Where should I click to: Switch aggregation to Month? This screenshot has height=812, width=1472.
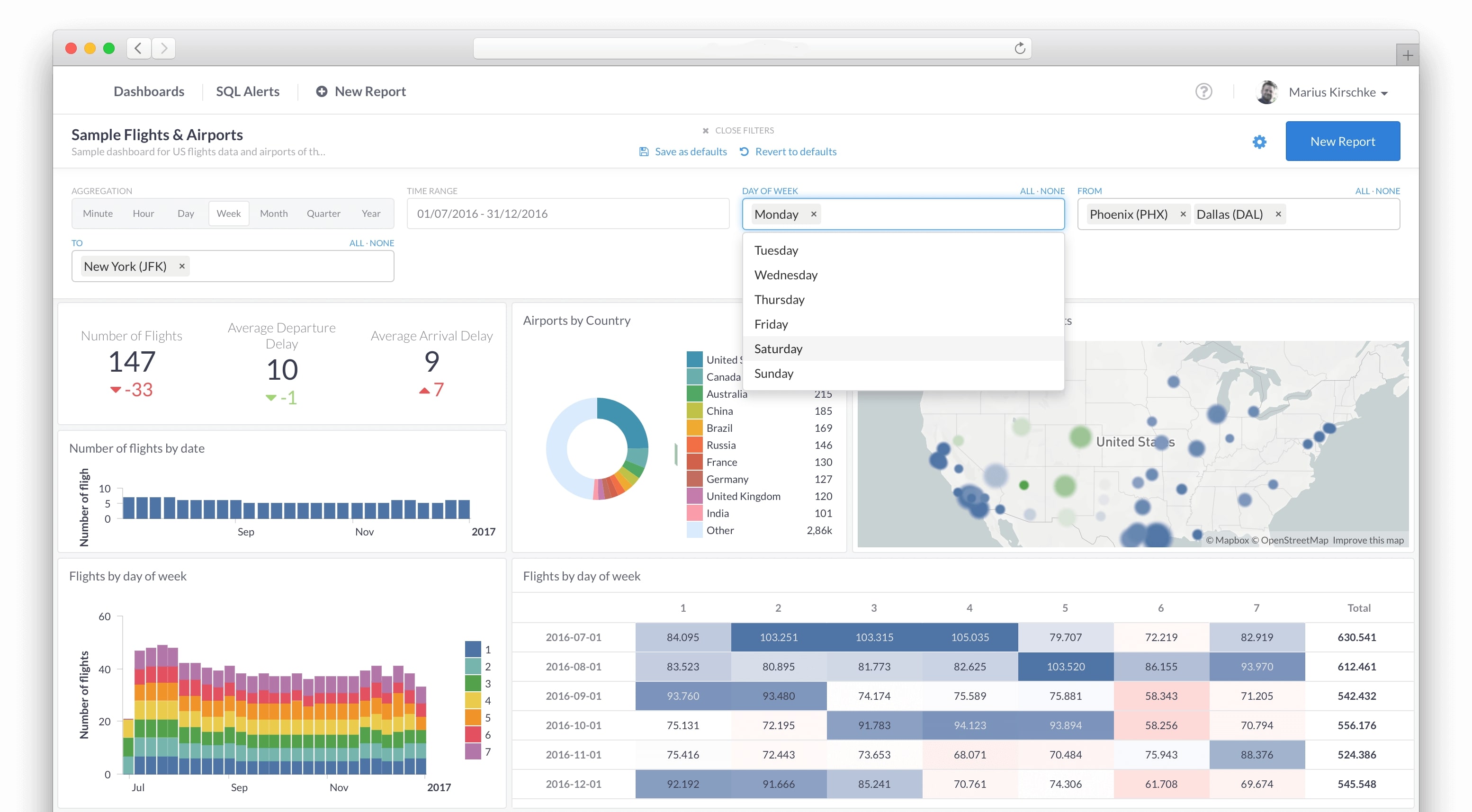pyautogui.click(x=274, y=214)
